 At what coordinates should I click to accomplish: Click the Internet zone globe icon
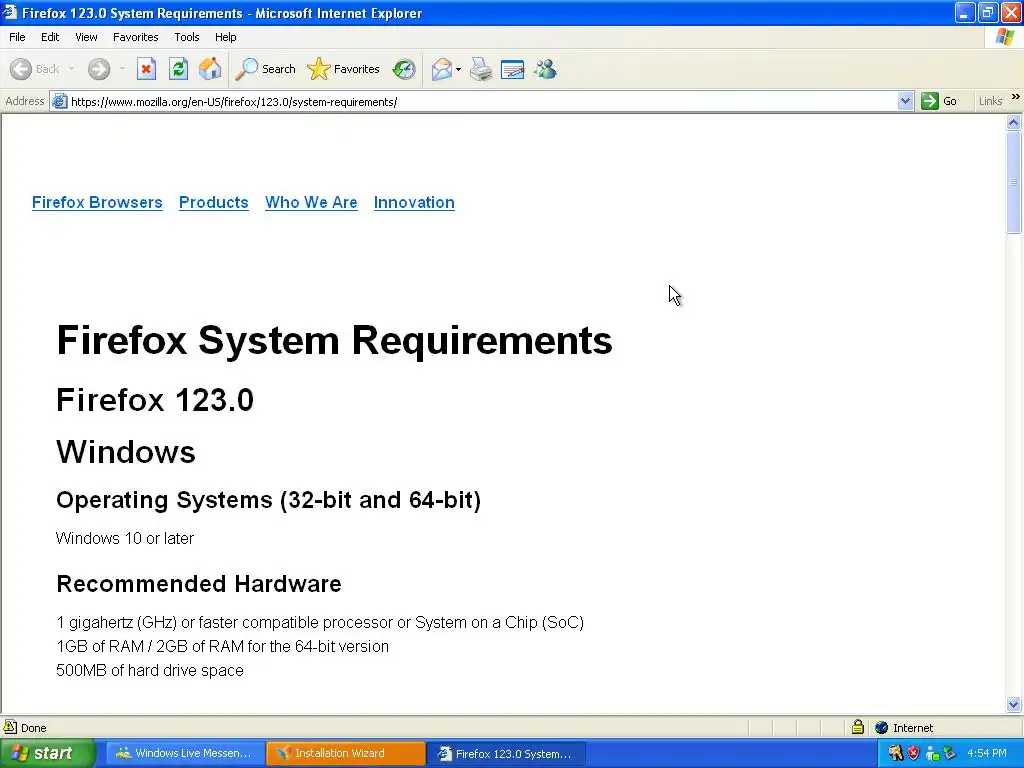882,728
